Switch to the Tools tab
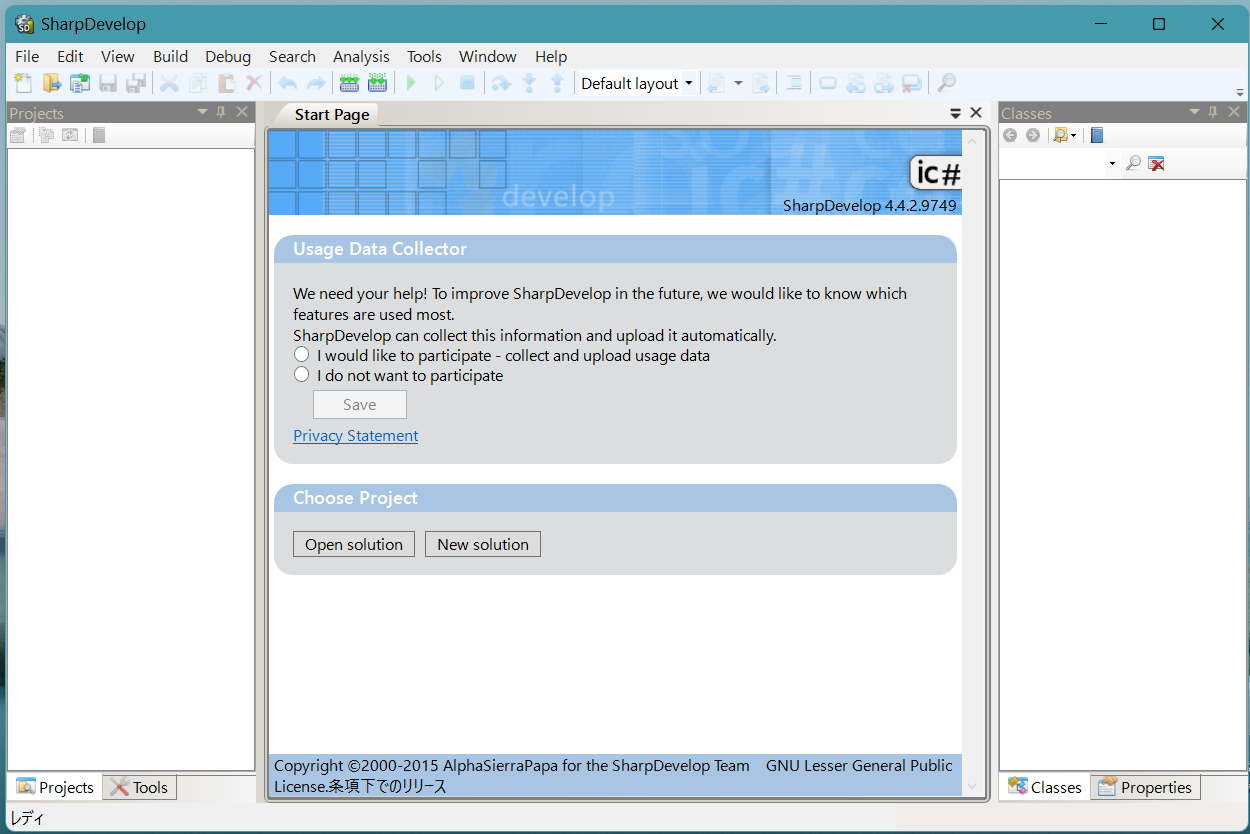This screenshot has height=834, width=1250. tap(139, 787)
